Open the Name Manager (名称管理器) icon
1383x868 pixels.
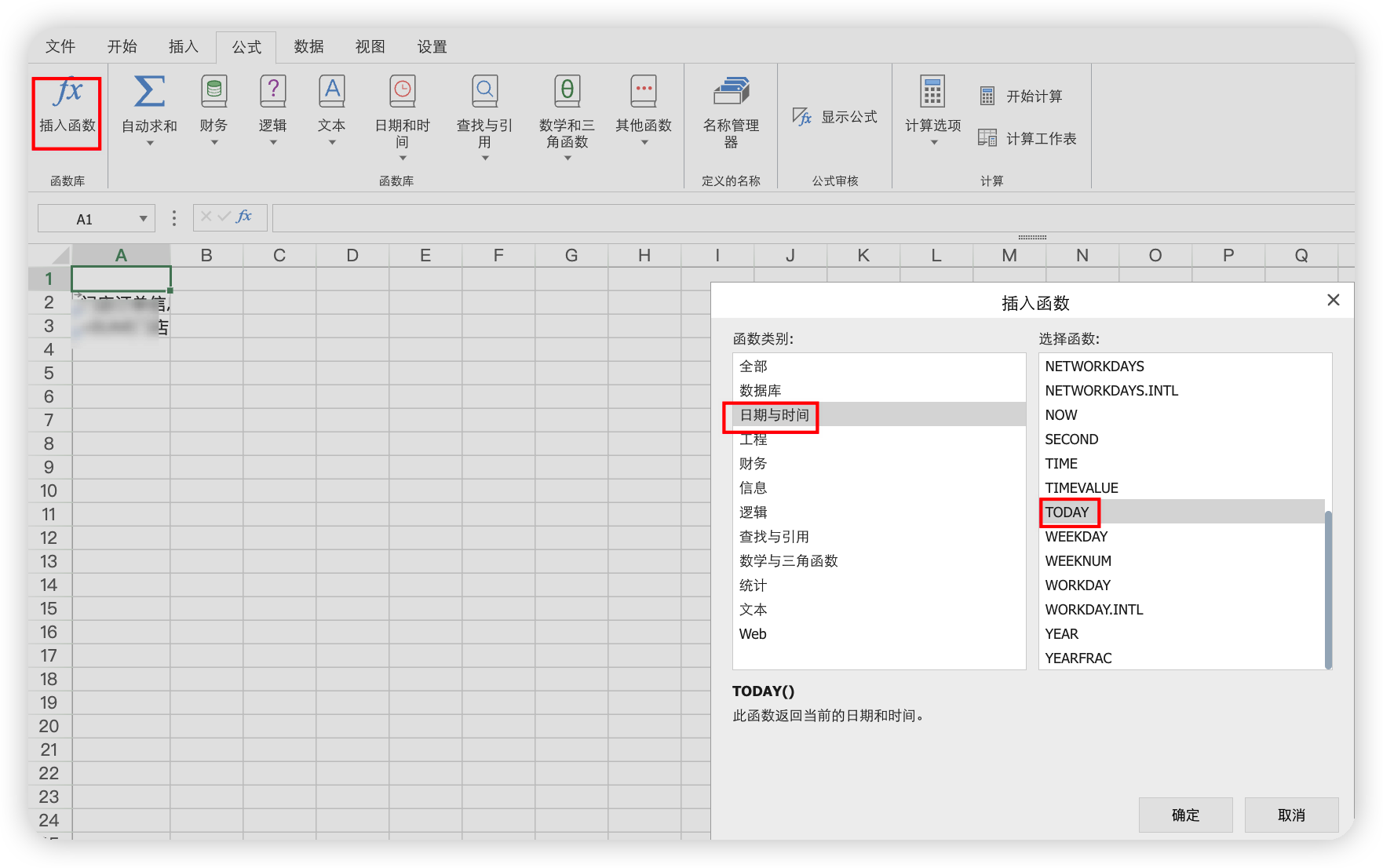point(731,92)
